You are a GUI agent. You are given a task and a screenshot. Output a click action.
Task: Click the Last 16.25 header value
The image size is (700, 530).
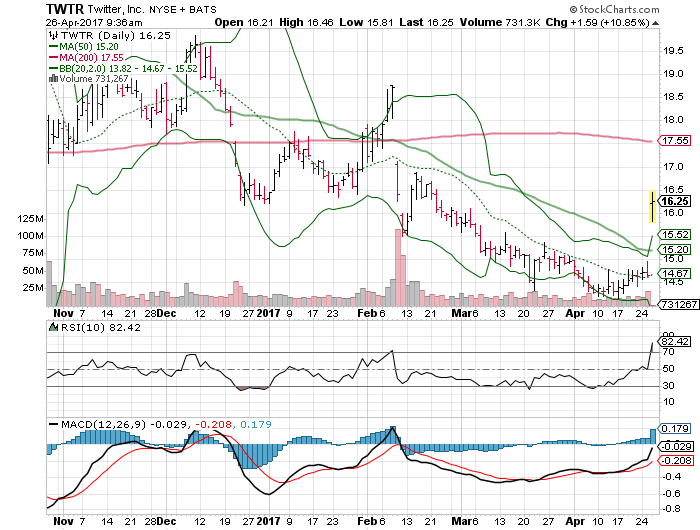pyautogui.click(x=426, y=22)
